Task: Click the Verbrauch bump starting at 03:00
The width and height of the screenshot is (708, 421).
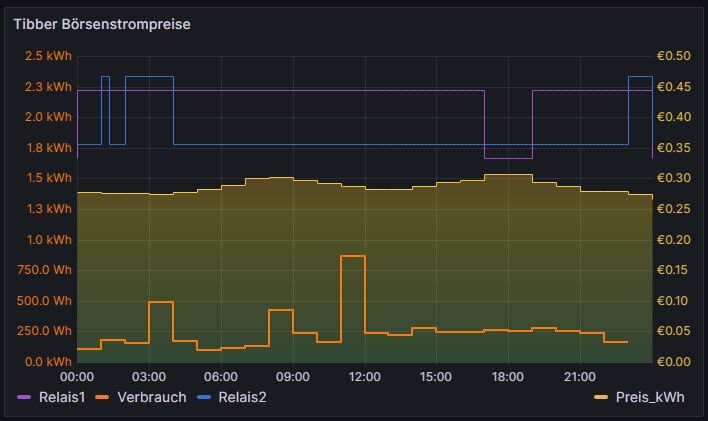Action: [x=161, y=302]
